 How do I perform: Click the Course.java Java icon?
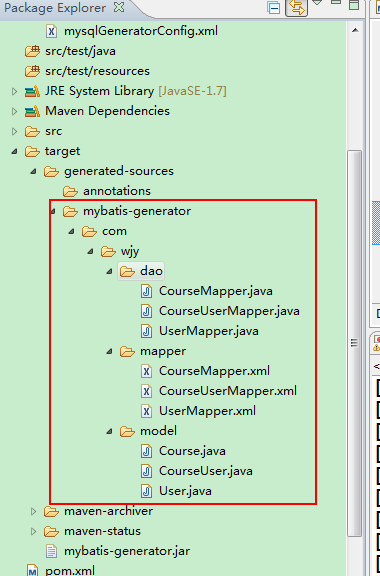tap(146, 451)
